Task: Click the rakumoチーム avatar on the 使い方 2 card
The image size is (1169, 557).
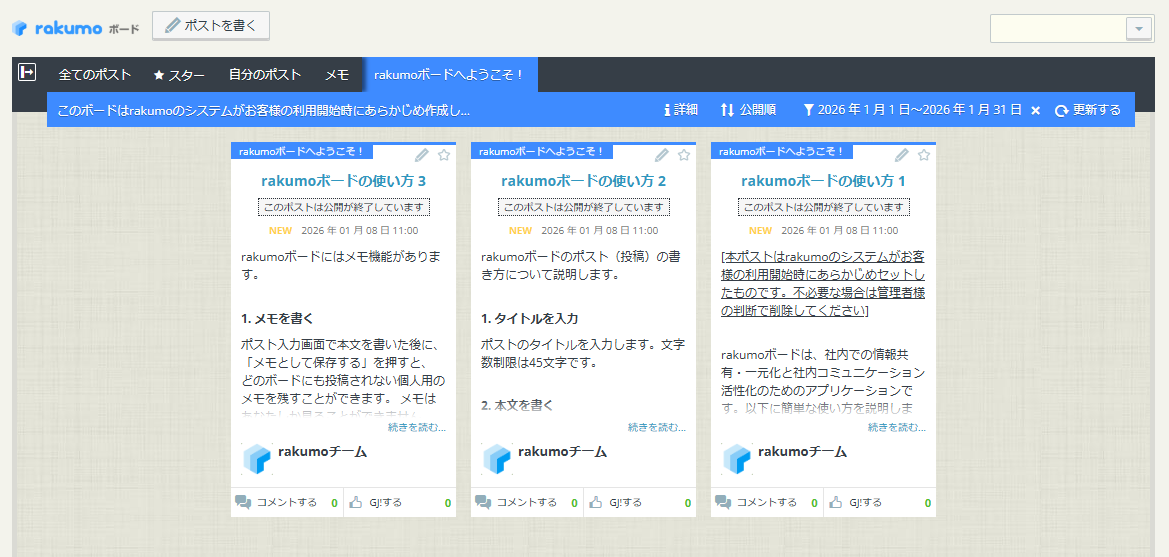Action: pyautogui.click(x=497, y=459)
